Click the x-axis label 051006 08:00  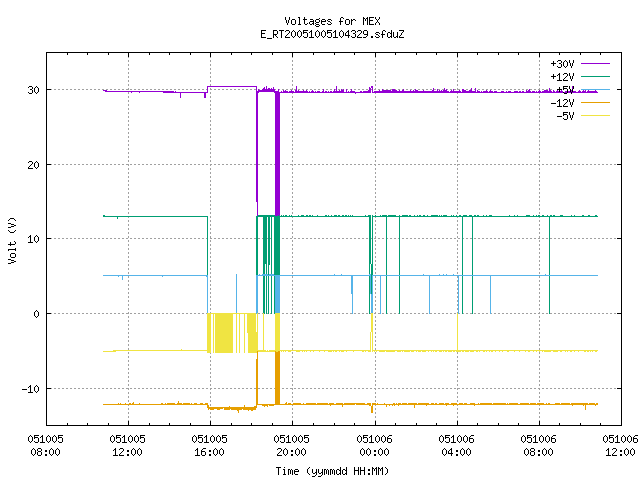click(x=538, y=446)
